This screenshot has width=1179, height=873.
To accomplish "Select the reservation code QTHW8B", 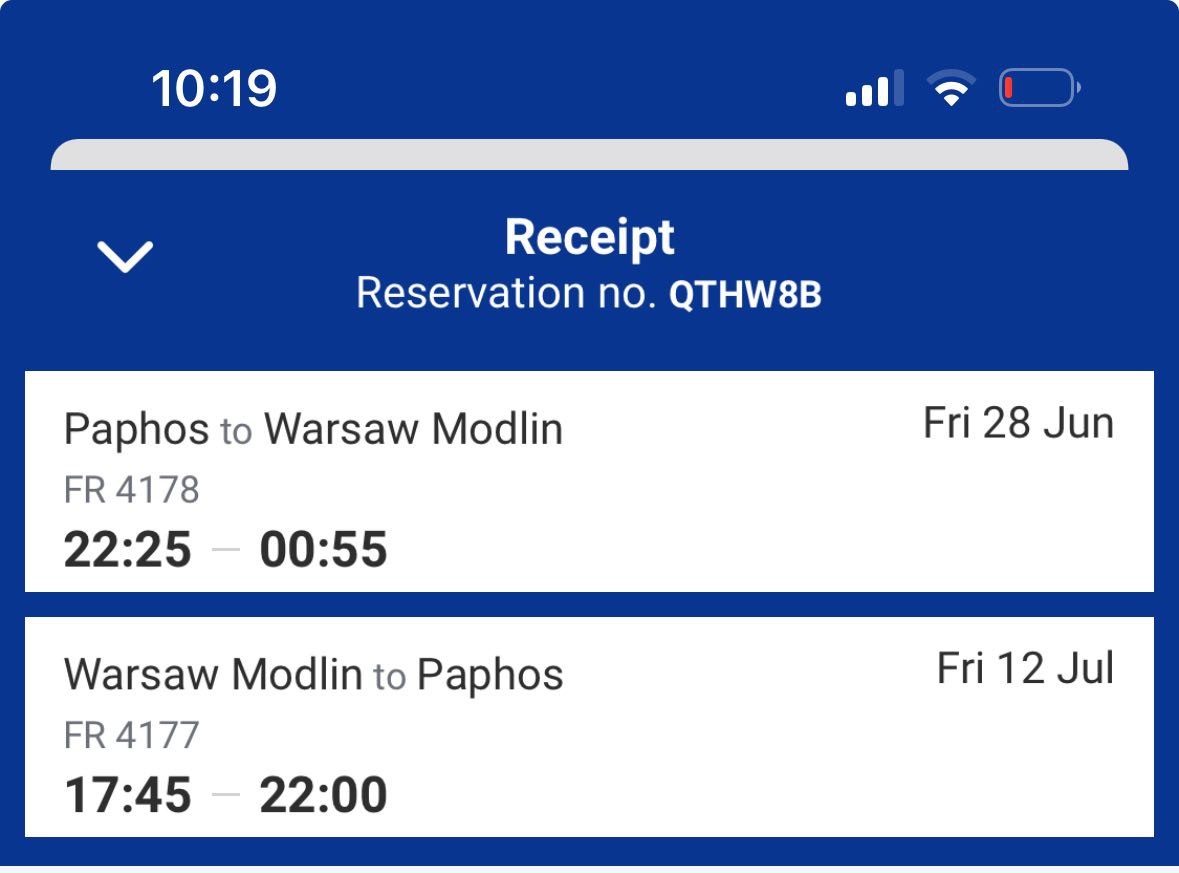I will (745, 295).
